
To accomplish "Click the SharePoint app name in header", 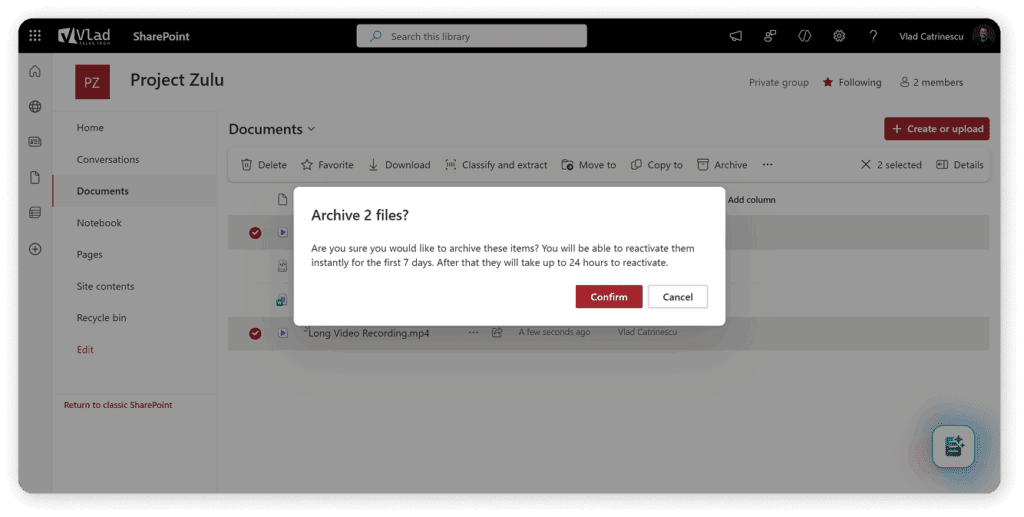I will (x=161, y=37).
